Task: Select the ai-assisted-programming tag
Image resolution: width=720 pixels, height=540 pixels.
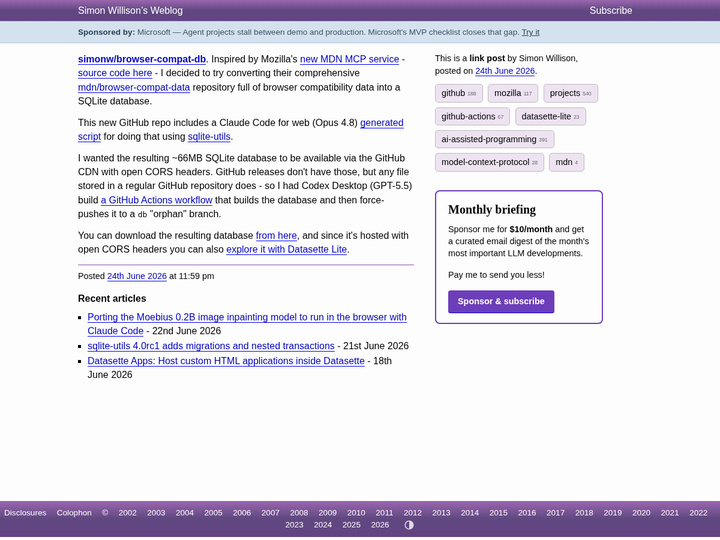Action: tap(494, 139)
